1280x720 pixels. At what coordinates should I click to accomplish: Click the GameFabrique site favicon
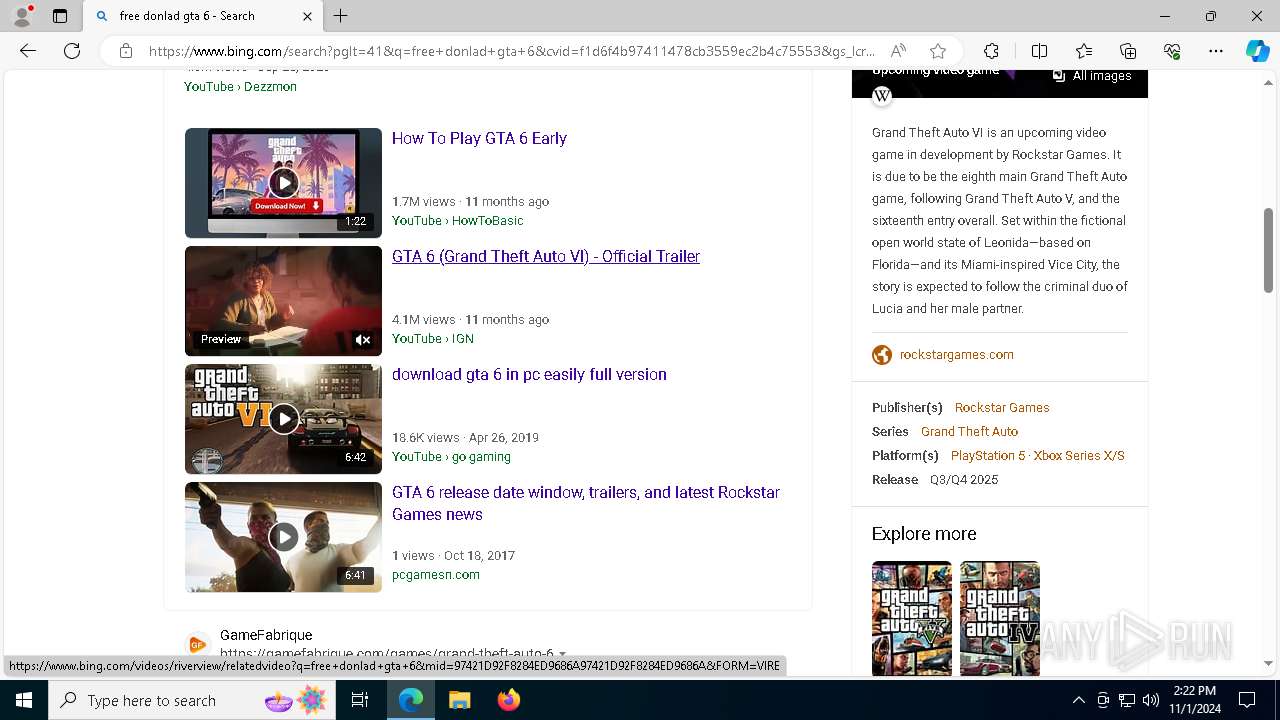coord(197,644)
